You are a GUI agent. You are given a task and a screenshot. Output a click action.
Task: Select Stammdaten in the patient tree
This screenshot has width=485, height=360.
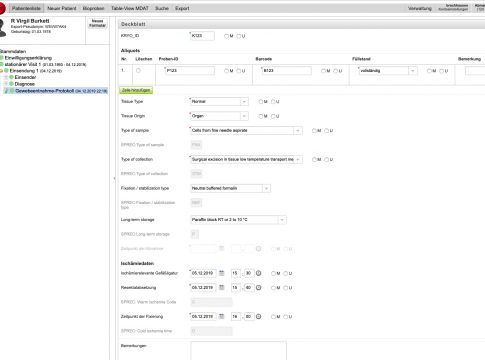(13, 51)
